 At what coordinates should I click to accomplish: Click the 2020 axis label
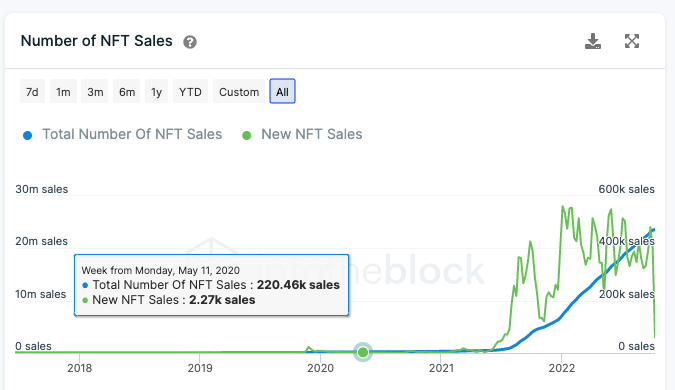(x=321, y=368)
